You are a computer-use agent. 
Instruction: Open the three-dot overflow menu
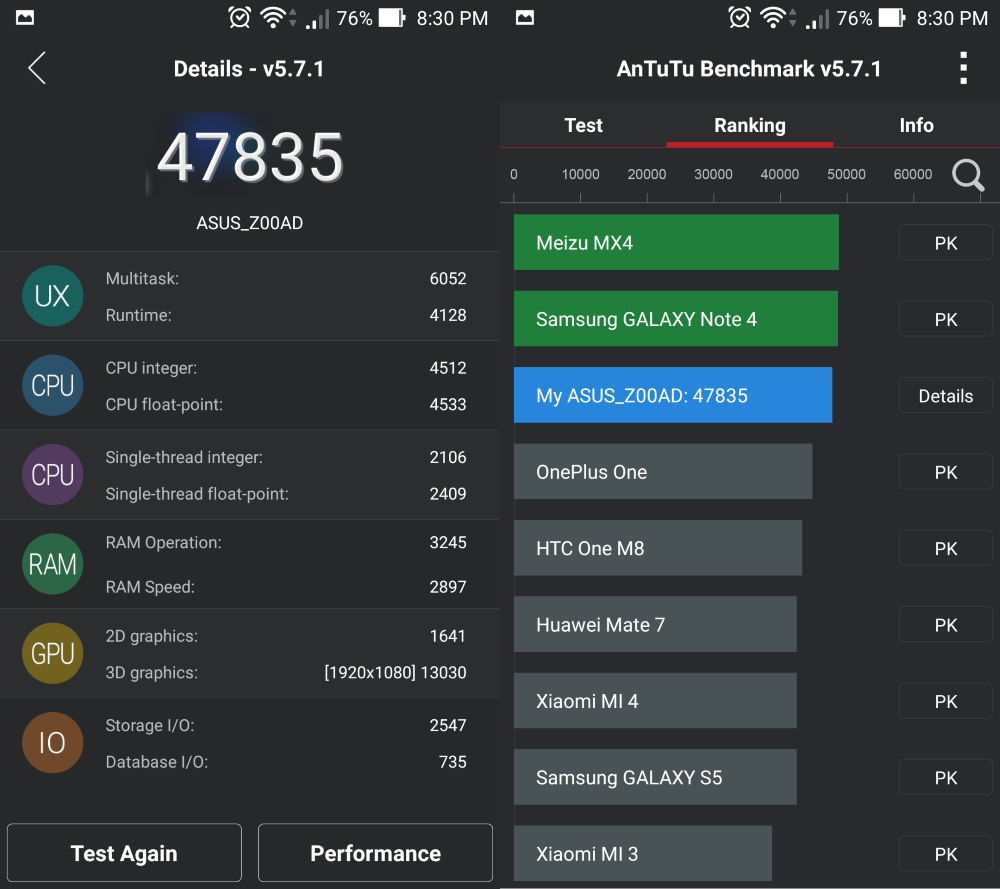[x=964, y=68]
